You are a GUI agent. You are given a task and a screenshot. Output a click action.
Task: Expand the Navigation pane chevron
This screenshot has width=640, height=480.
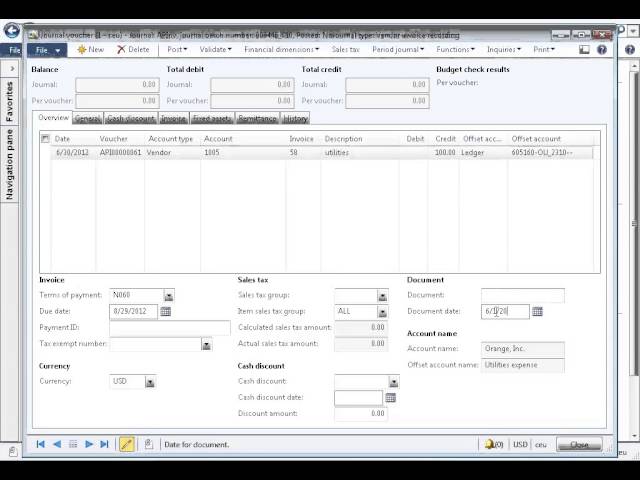[12, 69]
